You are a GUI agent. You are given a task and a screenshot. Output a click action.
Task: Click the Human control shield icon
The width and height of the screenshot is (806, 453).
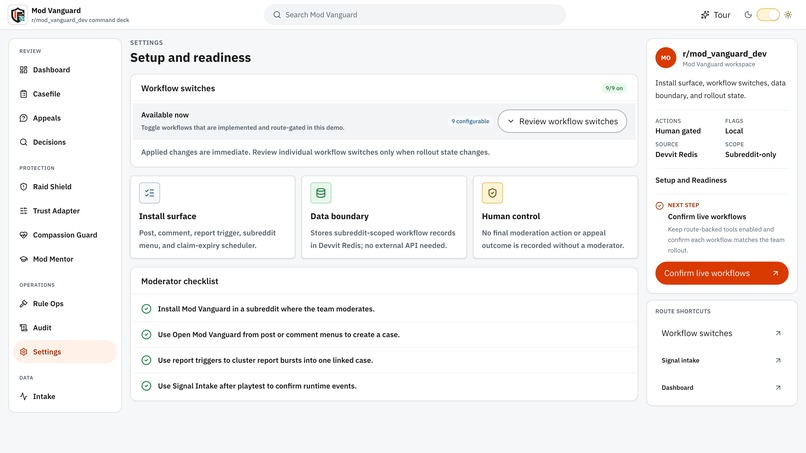(492, 193)
